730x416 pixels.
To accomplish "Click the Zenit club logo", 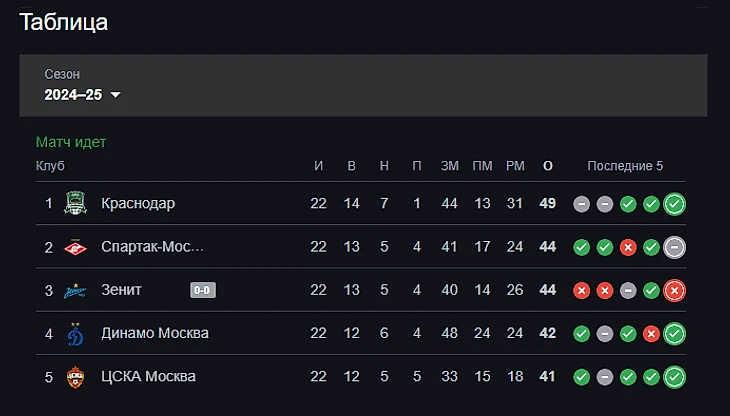I will 76,290.
